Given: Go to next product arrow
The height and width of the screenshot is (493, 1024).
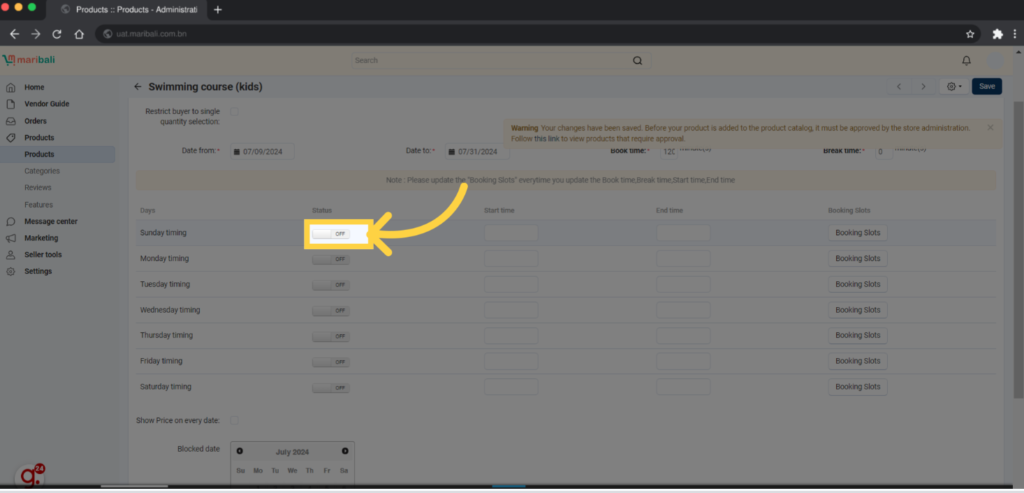Looking at the screenshot, I should 923,87.
